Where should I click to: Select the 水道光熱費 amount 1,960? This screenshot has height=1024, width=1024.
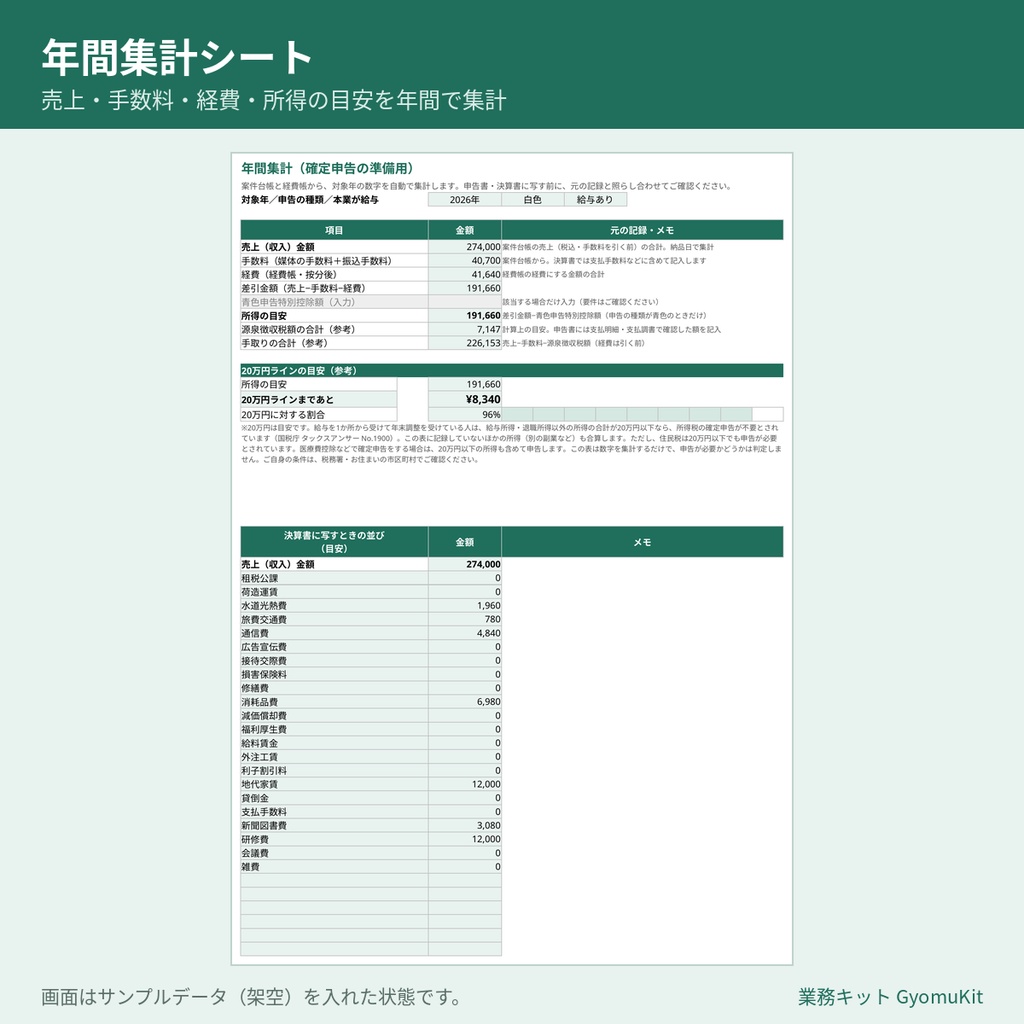point(464,605)
